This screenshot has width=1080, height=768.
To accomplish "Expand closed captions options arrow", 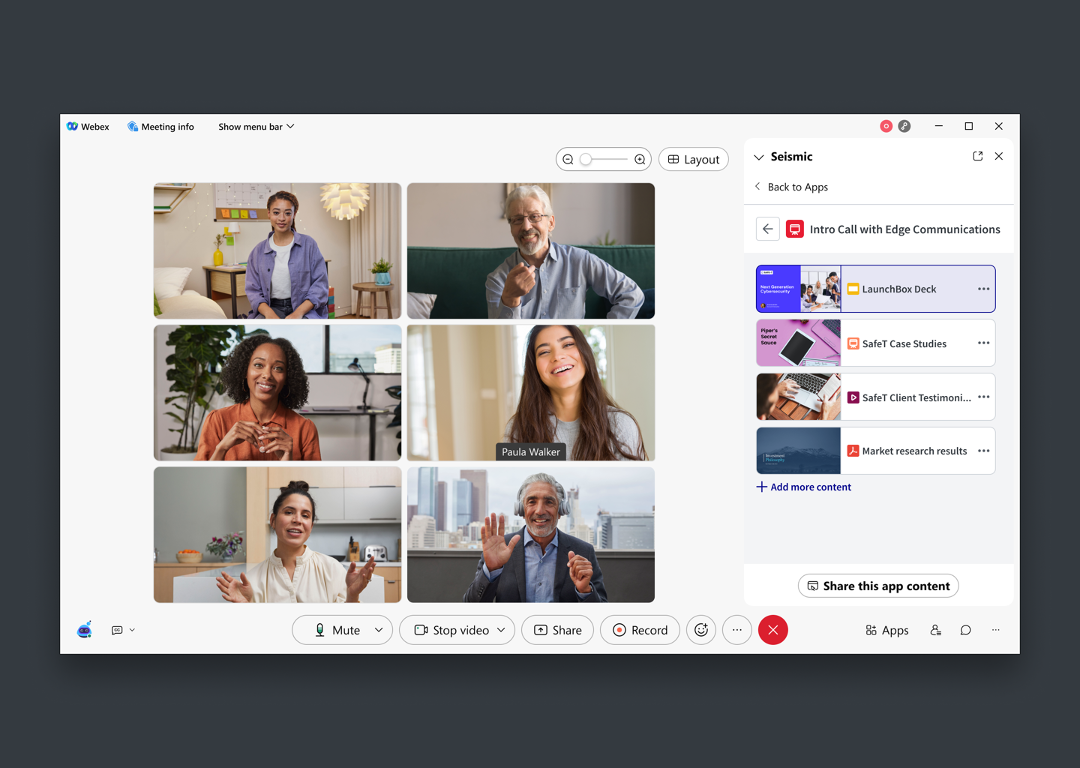I will click(x=132, y=630).
